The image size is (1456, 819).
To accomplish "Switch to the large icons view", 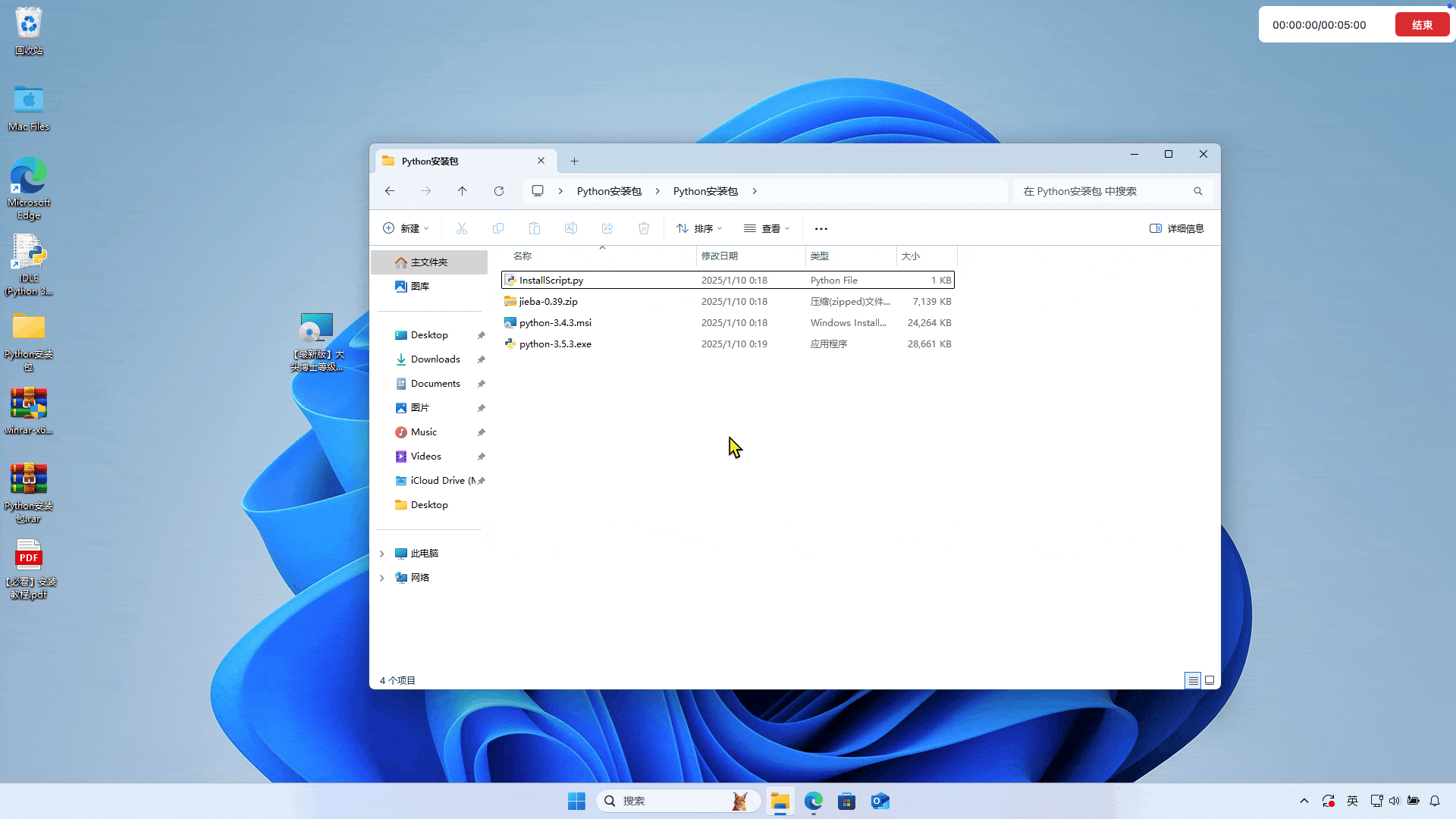I will pyautogui.click(x=1210, y=680).
